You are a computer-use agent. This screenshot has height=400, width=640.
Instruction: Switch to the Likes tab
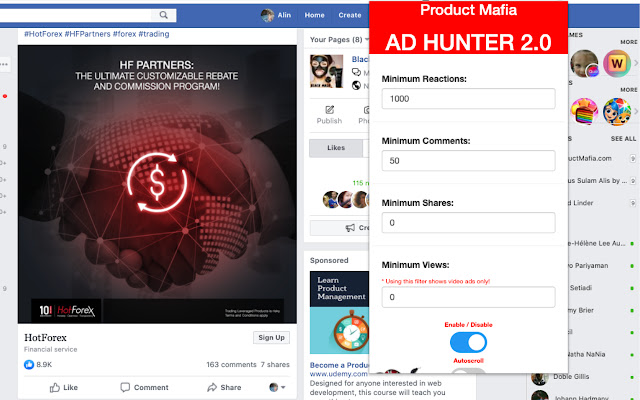coord(336,148)
